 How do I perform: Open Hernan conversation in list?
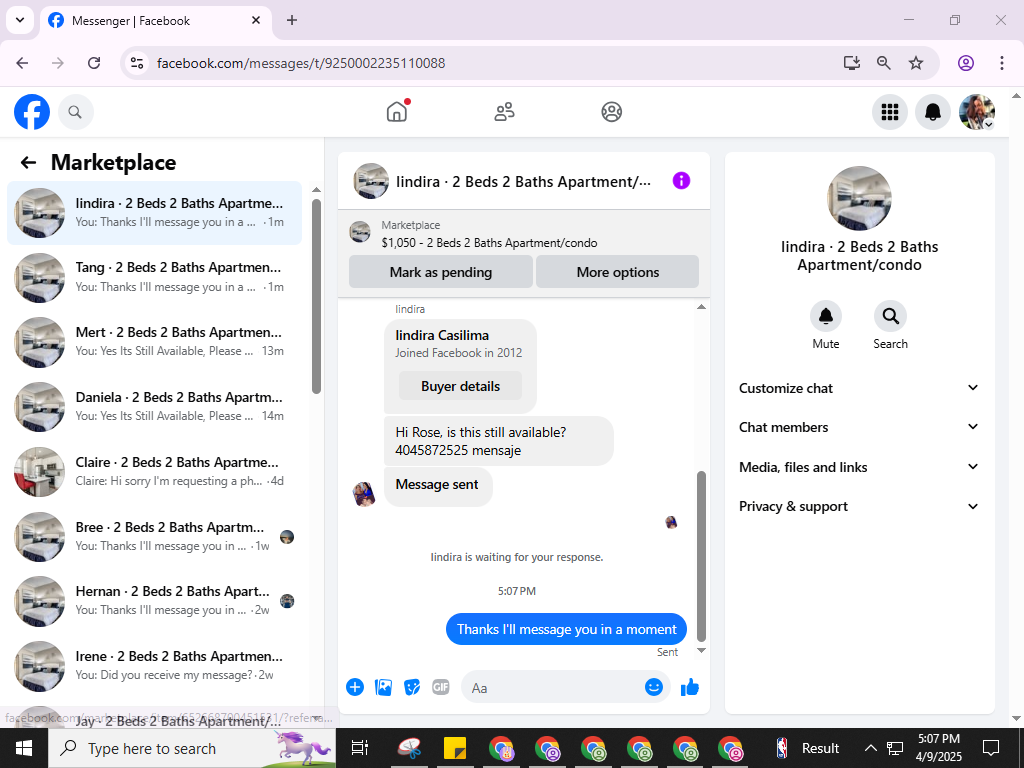(x=155, y=601)
